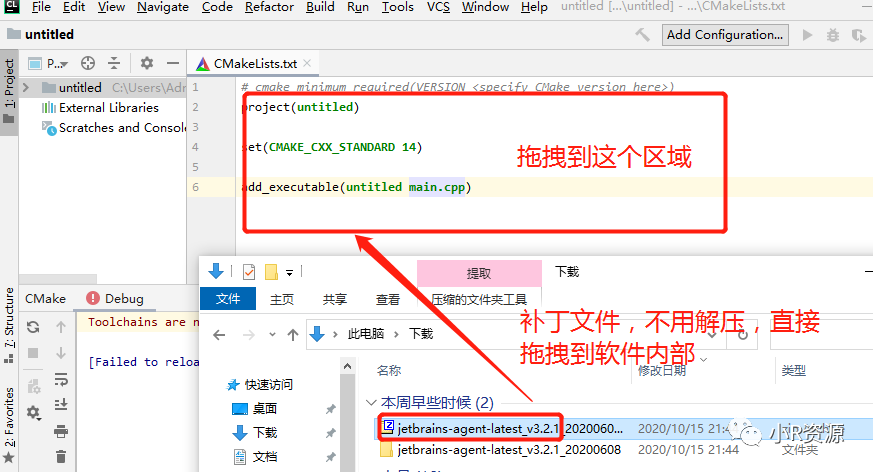The width and height of the screenshot is (873, 472).
Task: Collapse 本周早些时候 (2) group
Action: coord(371,402)
